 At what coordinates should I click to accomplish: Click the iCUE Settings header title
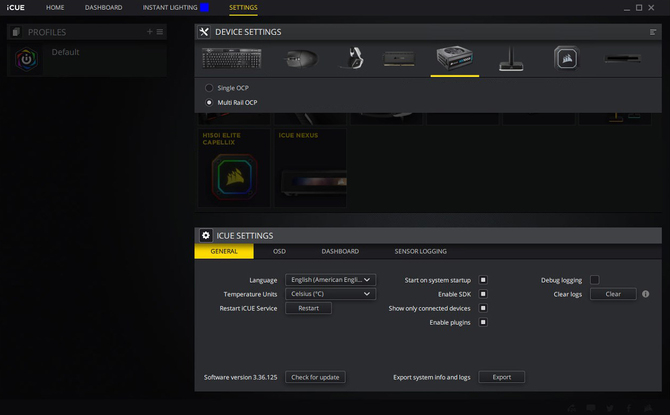(x=245, y=236)
